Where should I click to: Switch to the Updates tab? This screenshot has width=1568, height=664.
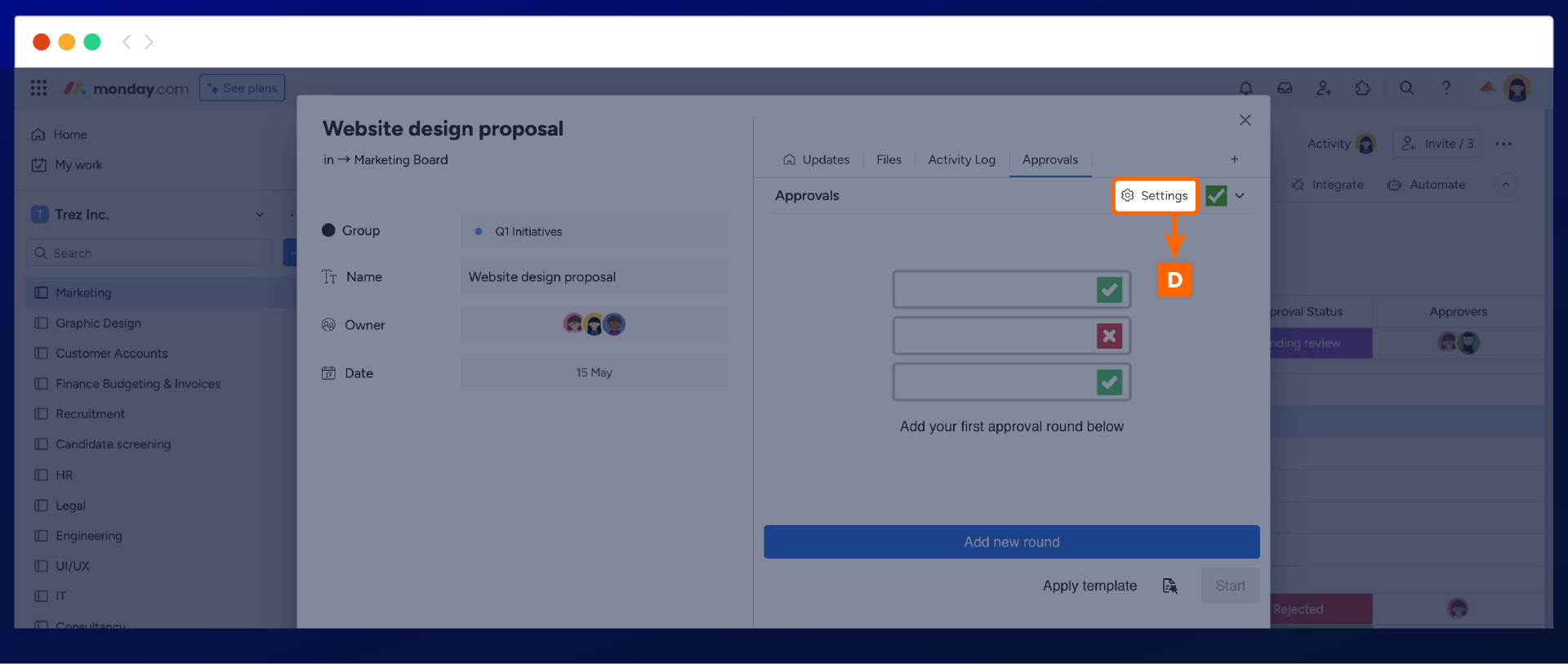click(x=816, y=160)
